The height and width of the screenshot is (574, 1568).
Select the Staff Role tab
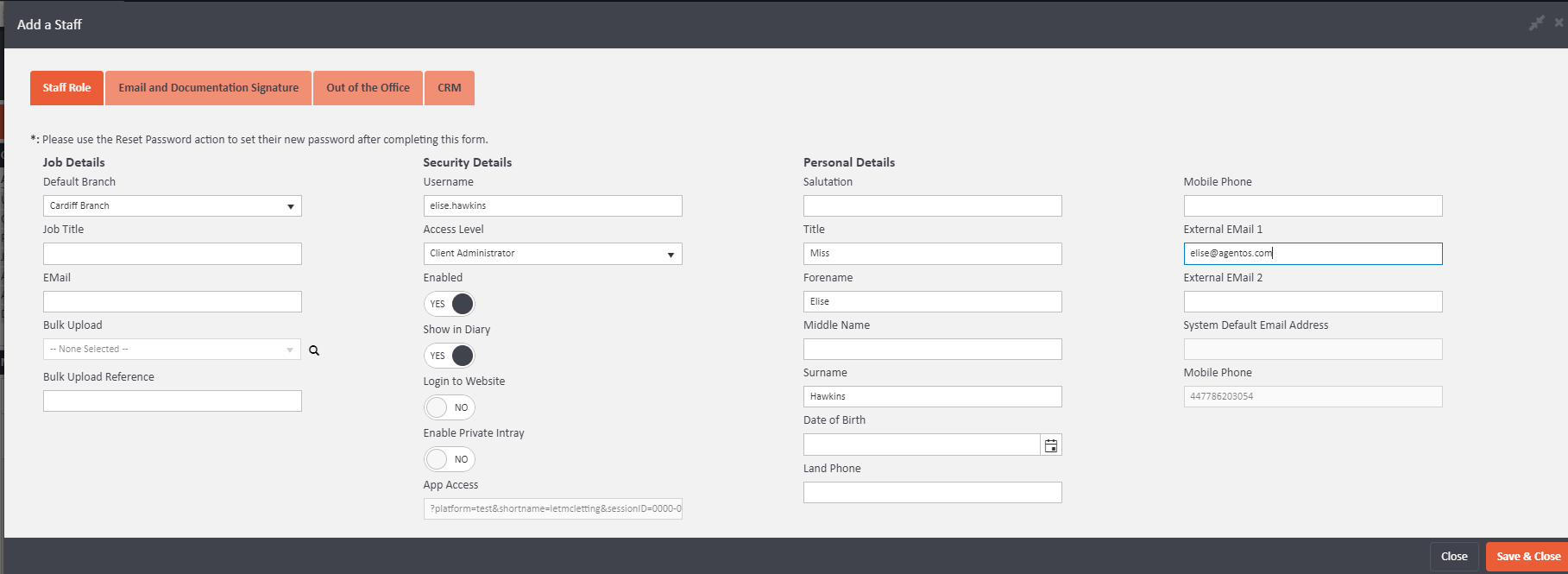(x=66, y=88)
